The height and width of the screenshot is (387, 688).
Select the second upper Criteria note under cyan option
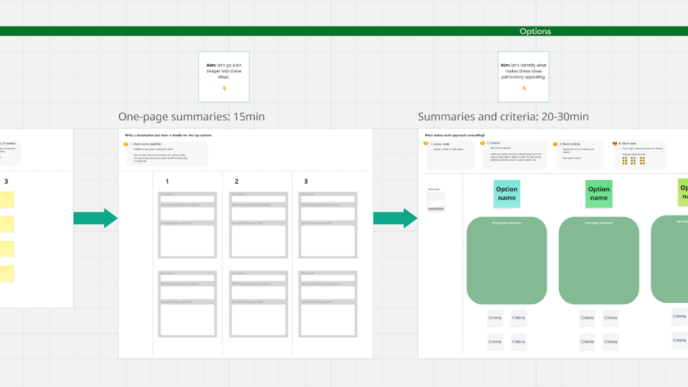coord(519,318)
